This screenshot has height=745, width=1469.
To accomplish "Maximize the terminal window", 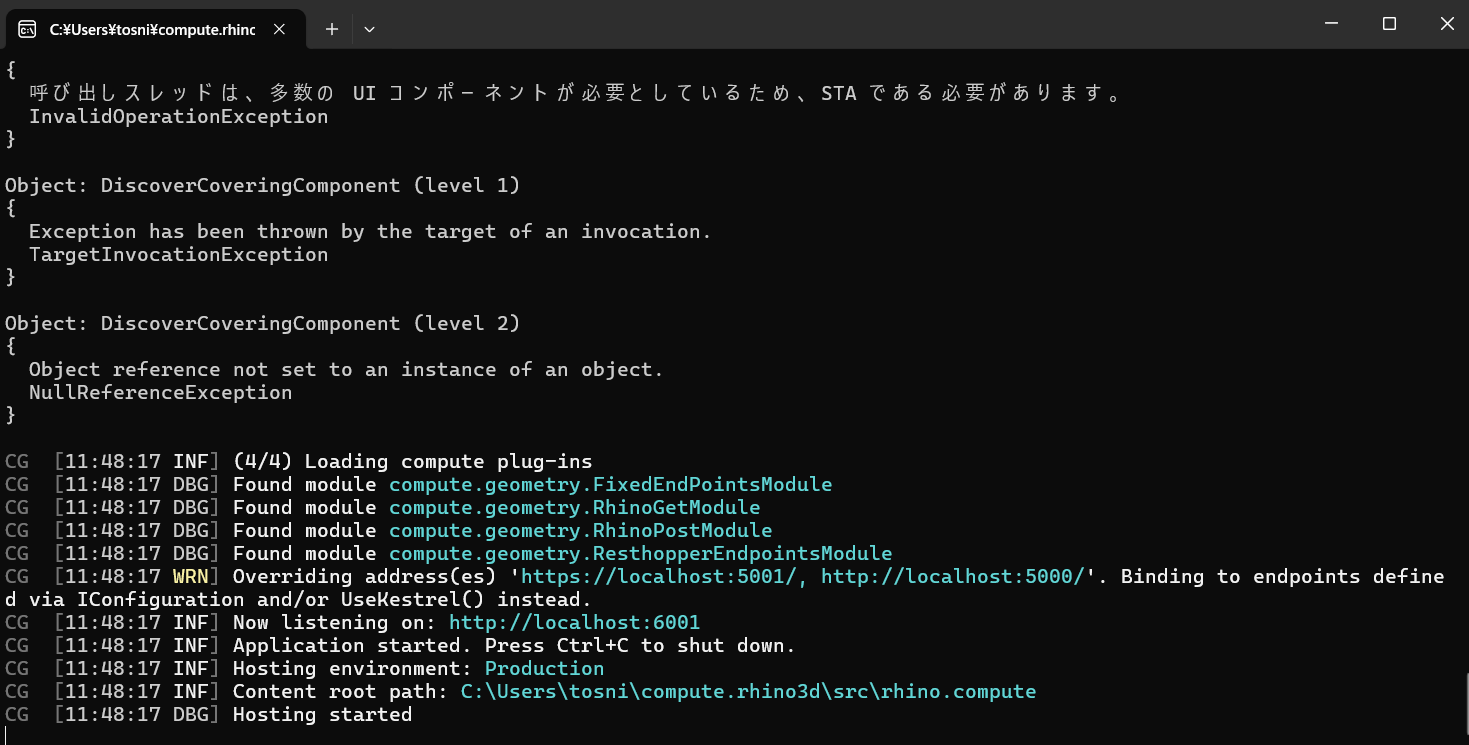I will point(1388,23).
